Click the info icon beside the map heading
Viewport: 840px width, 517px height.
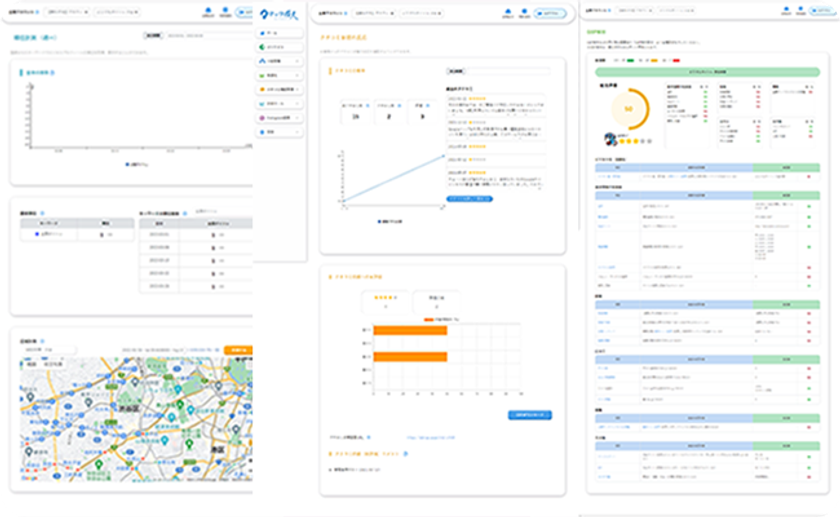42,341
